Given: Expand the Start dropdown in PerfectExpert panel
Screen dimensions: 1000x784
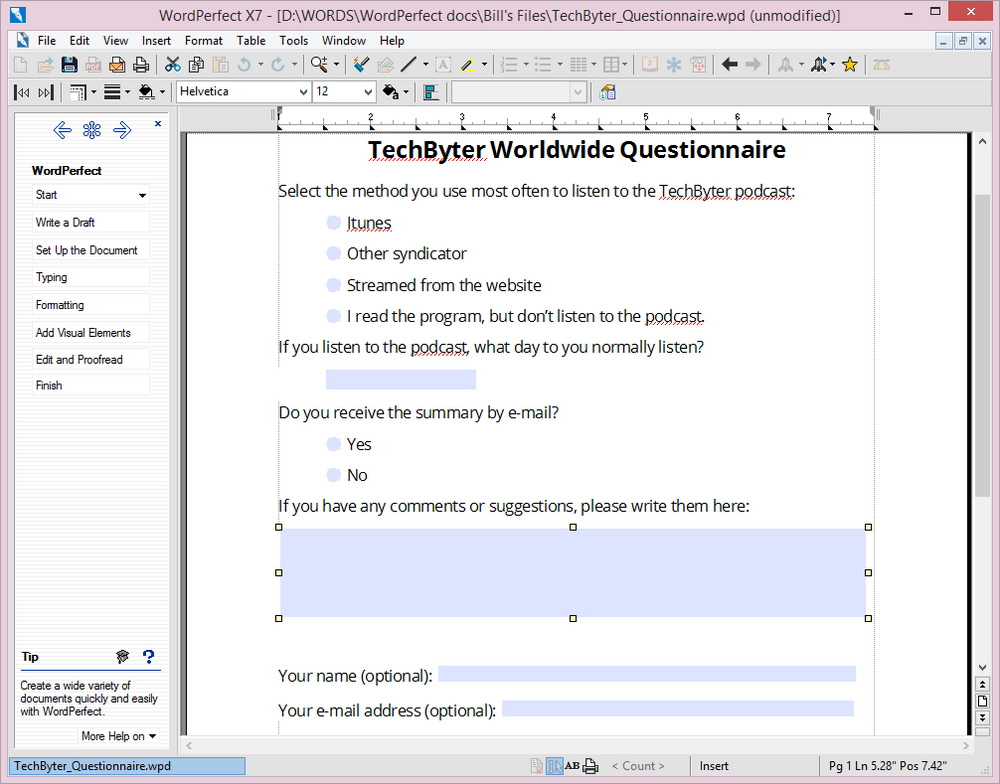Looking at the screenshot, I should pyautogui.click(x=143, y=195).
